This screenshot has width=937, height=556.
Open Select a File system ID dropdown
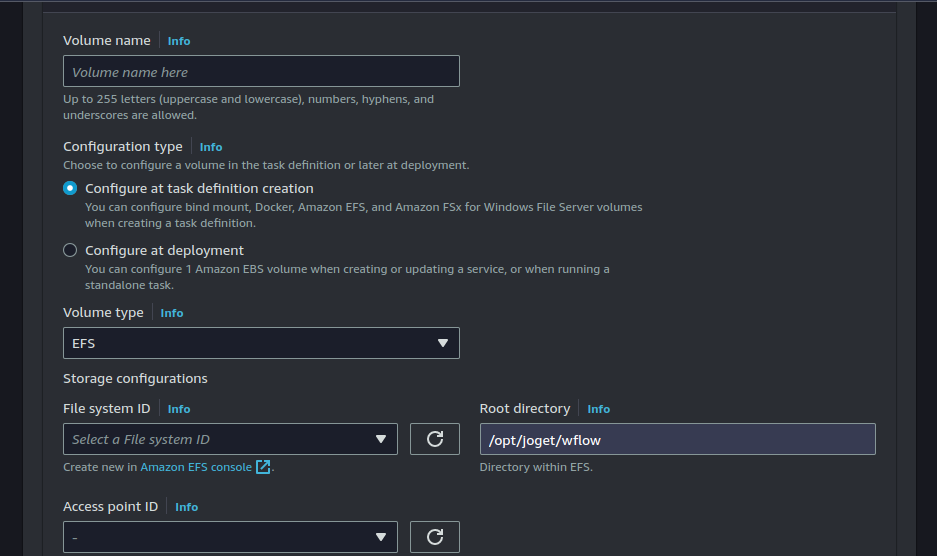coord(220,439)
